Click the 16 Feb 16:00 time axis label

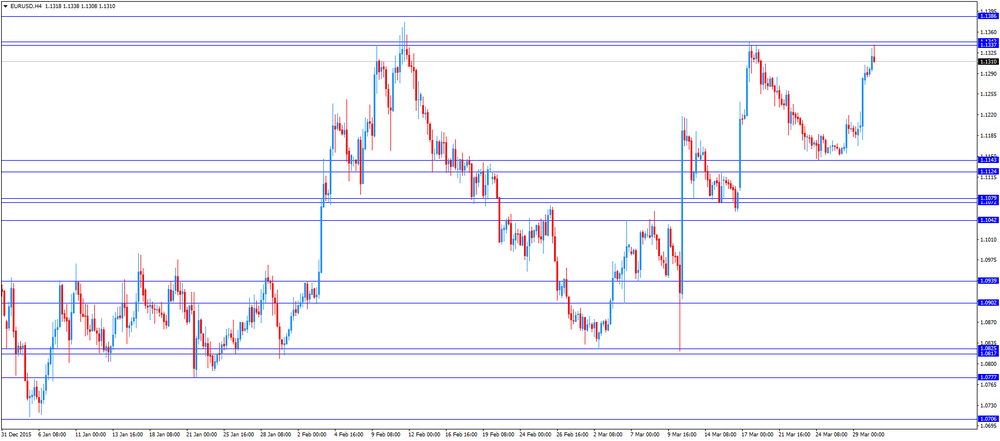coord(464,433)
